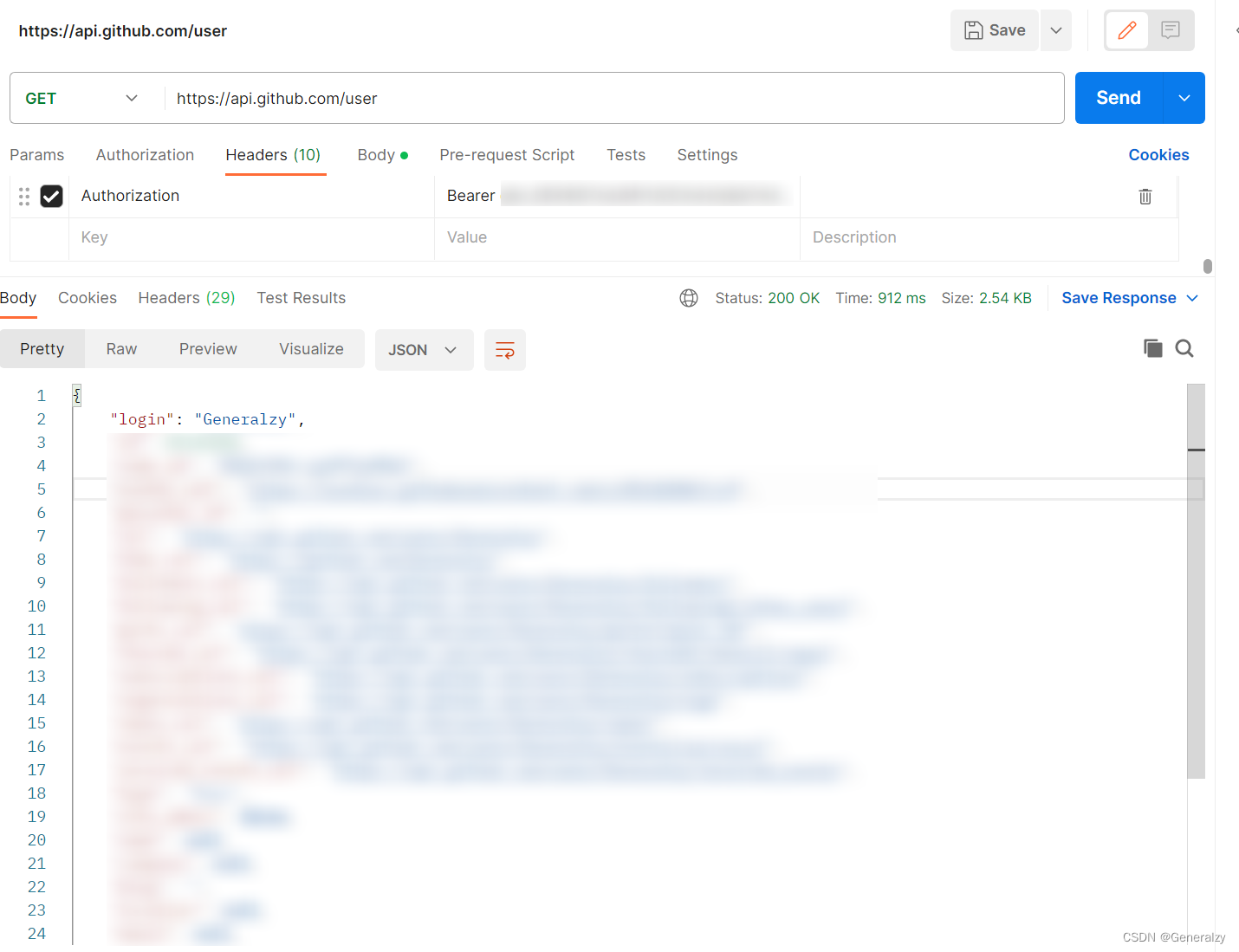Click Save Response
The image size is (1239, 952).
[x=1119, y=298]
